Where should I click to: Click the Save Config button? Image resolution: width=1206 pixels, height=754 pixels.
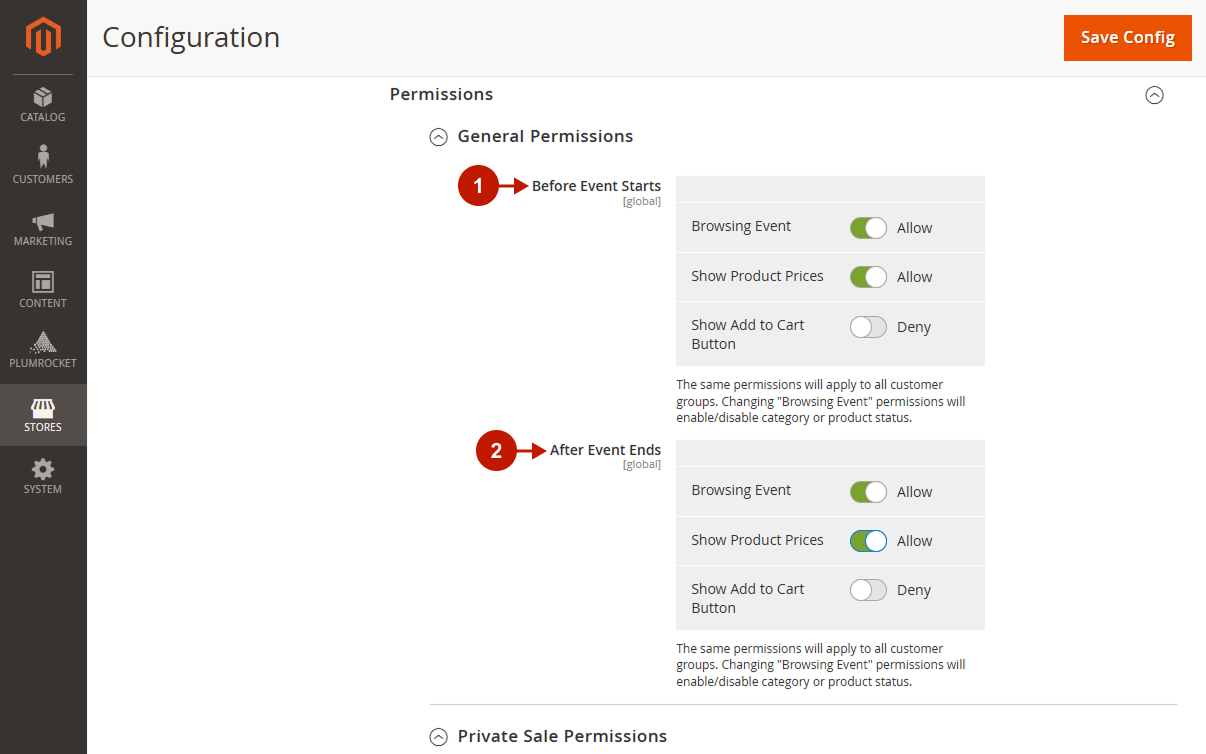1128,37
